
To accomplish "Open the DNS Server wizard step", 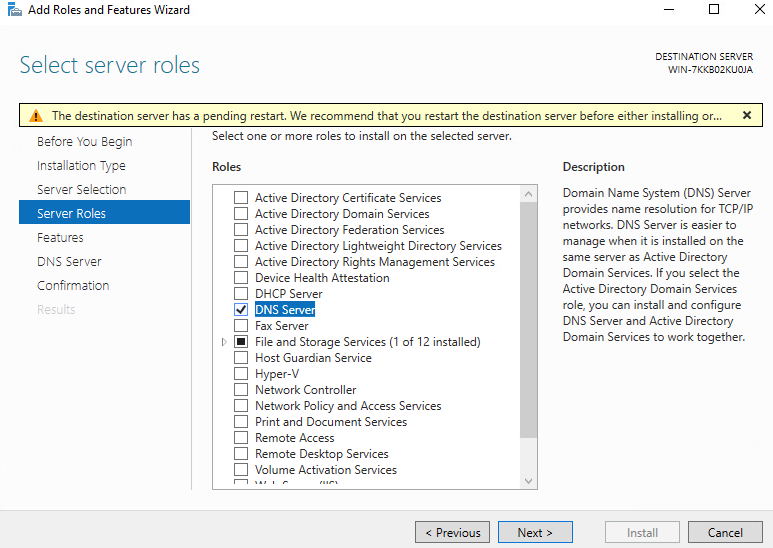I will coord(69,262).
